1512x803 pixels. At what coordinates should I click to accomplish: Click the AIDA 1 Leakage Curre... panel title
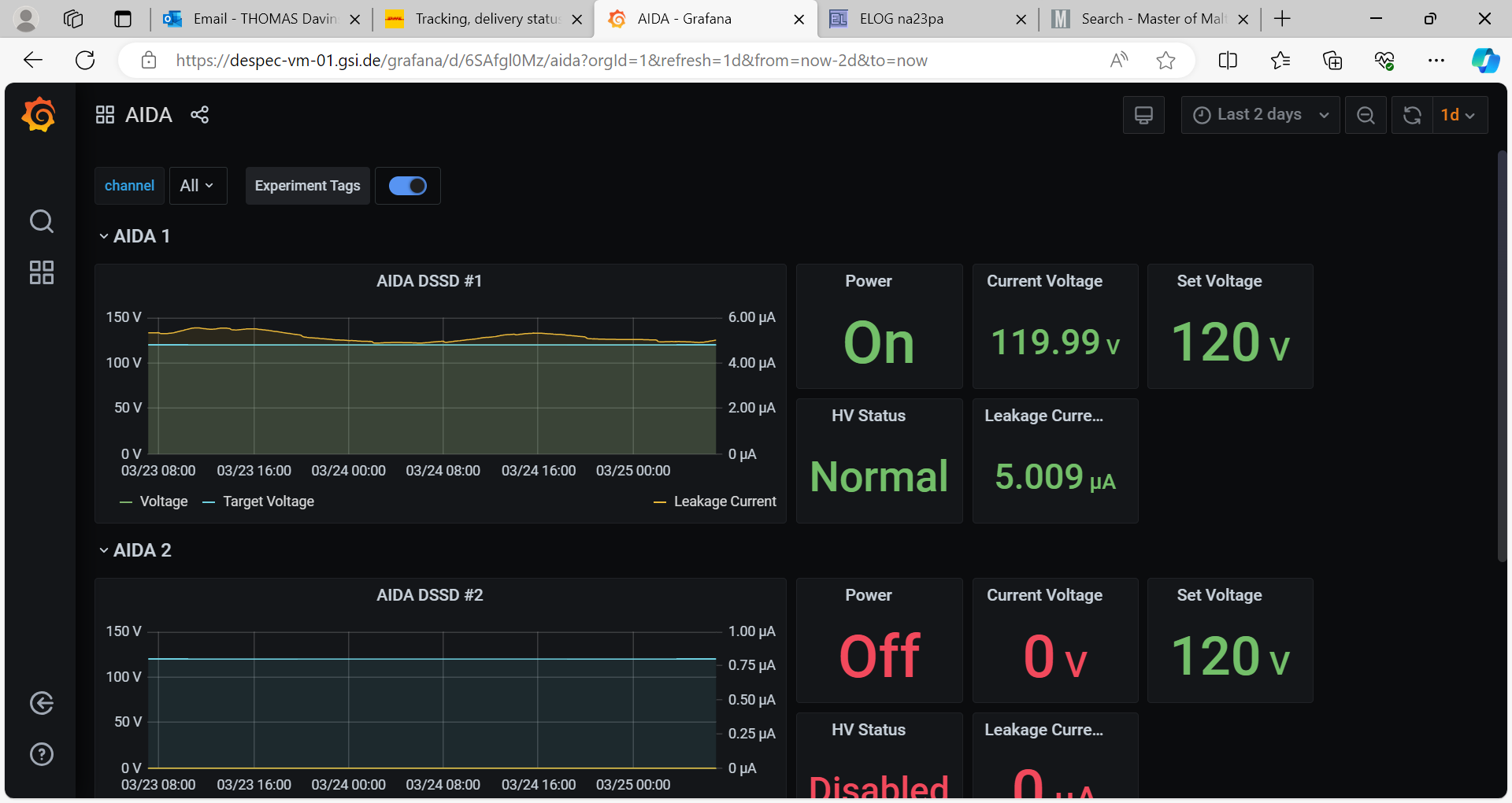tap(1044, 416)
